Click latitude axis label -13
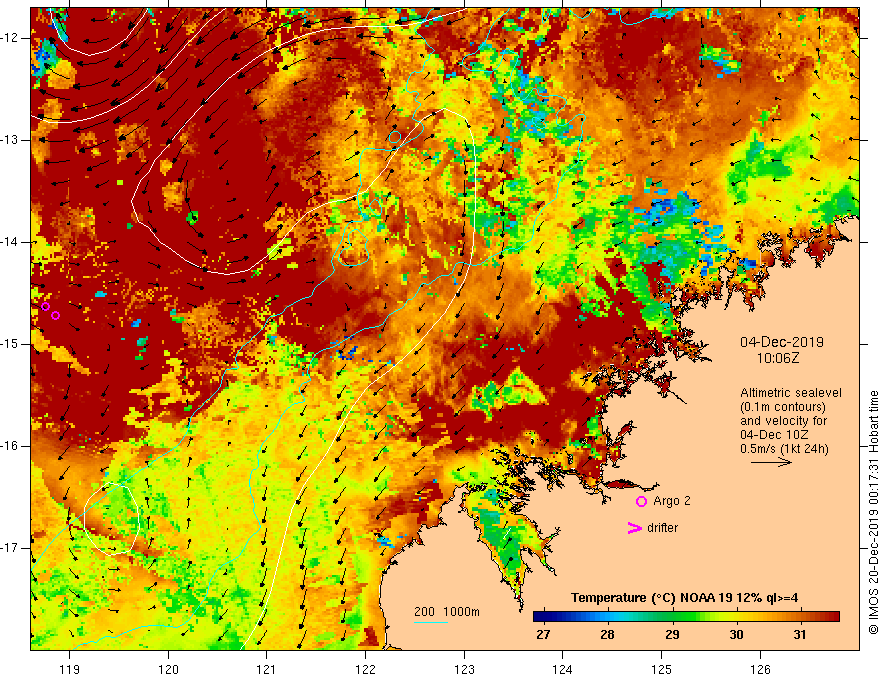Screen dimensions: 880x680 [x=10, y=140]
